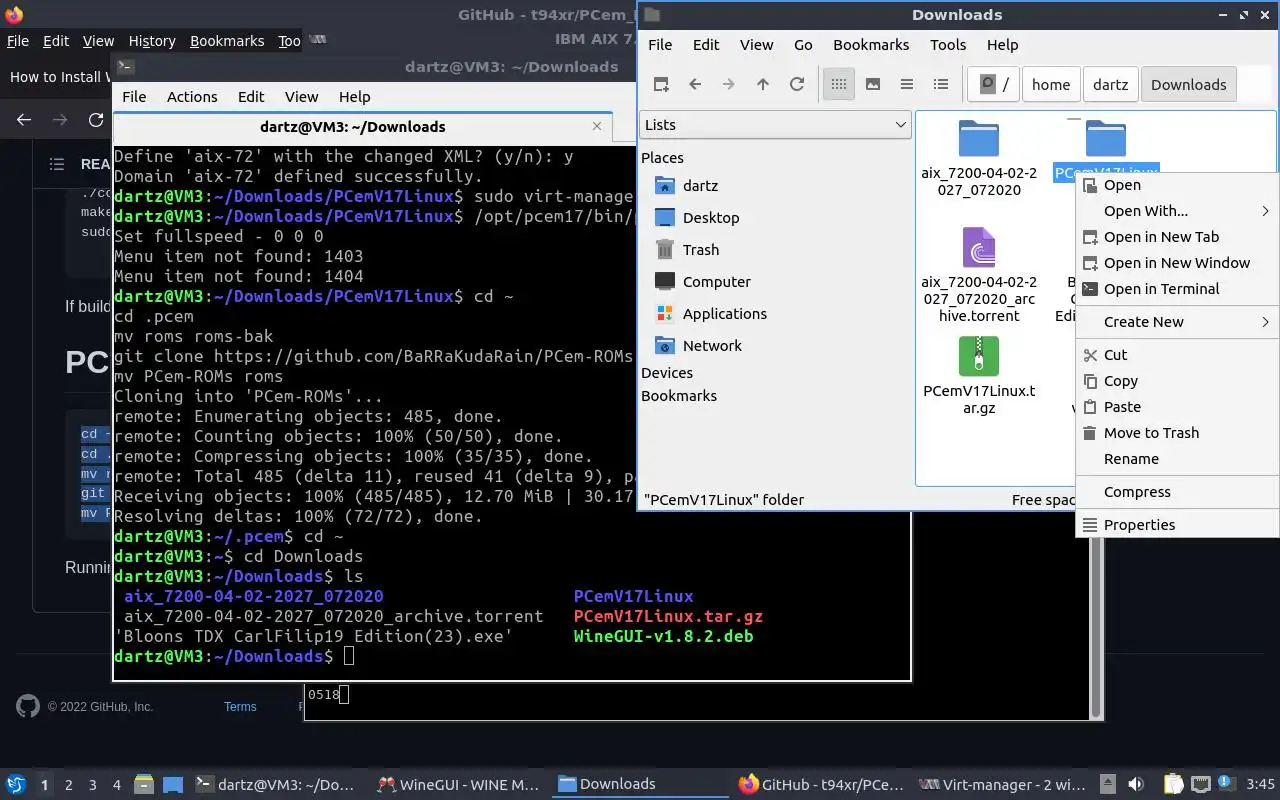Open a new tab in file manager toolbar
This screenshot has height=800, width=1280.
tap(661, 85)
